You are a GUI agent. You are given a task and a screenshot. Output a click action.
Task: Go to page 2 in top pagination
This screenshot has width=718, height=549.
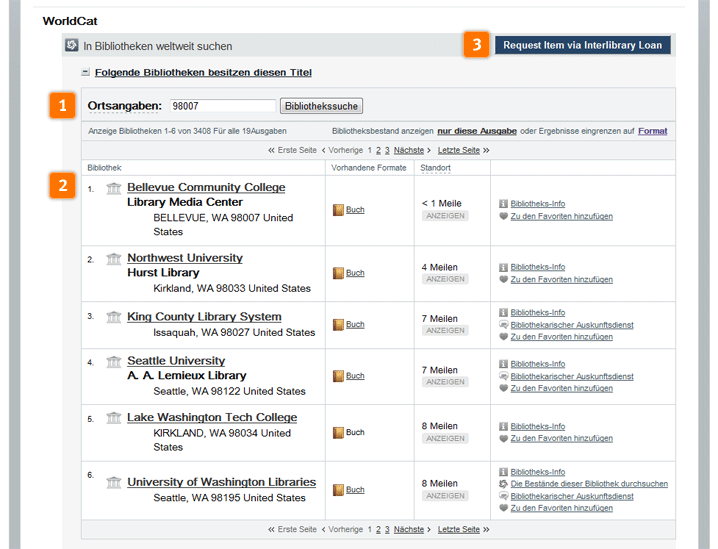pos(377,149)
